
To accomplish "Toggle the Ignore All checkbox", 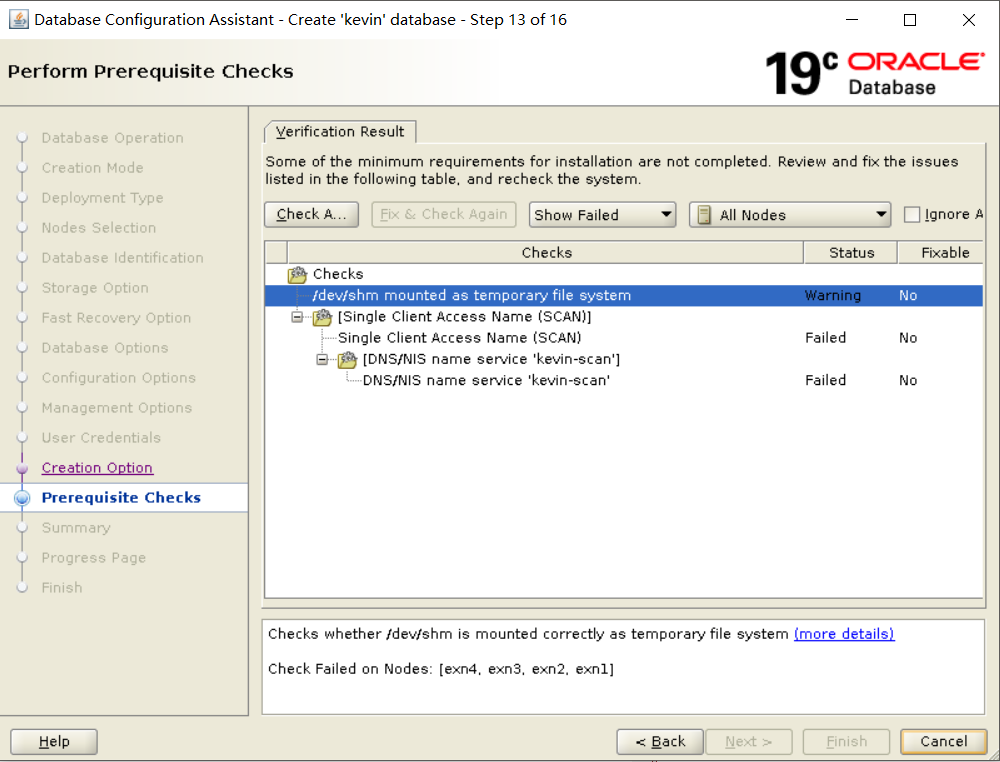I will click(x=912, y=215).
